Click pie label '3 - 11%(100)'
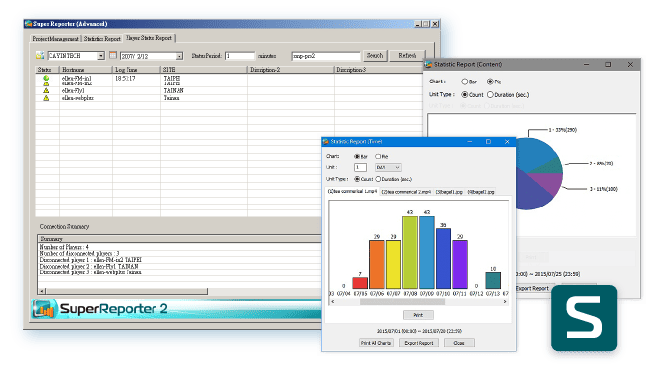660x374 pixels. click(604, 189)
